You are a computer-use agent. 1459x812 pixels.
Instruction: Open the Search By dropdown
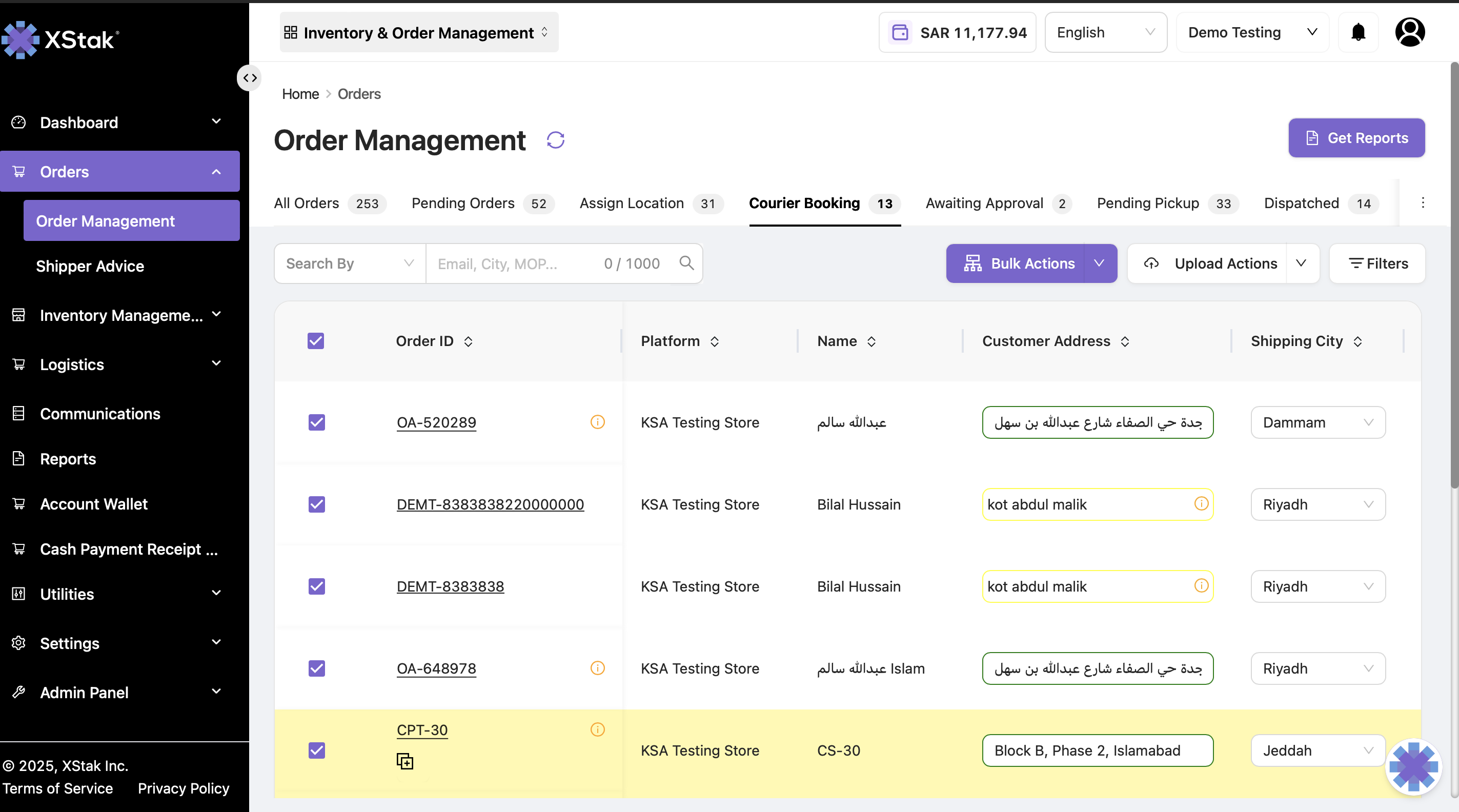coord(350,263)
